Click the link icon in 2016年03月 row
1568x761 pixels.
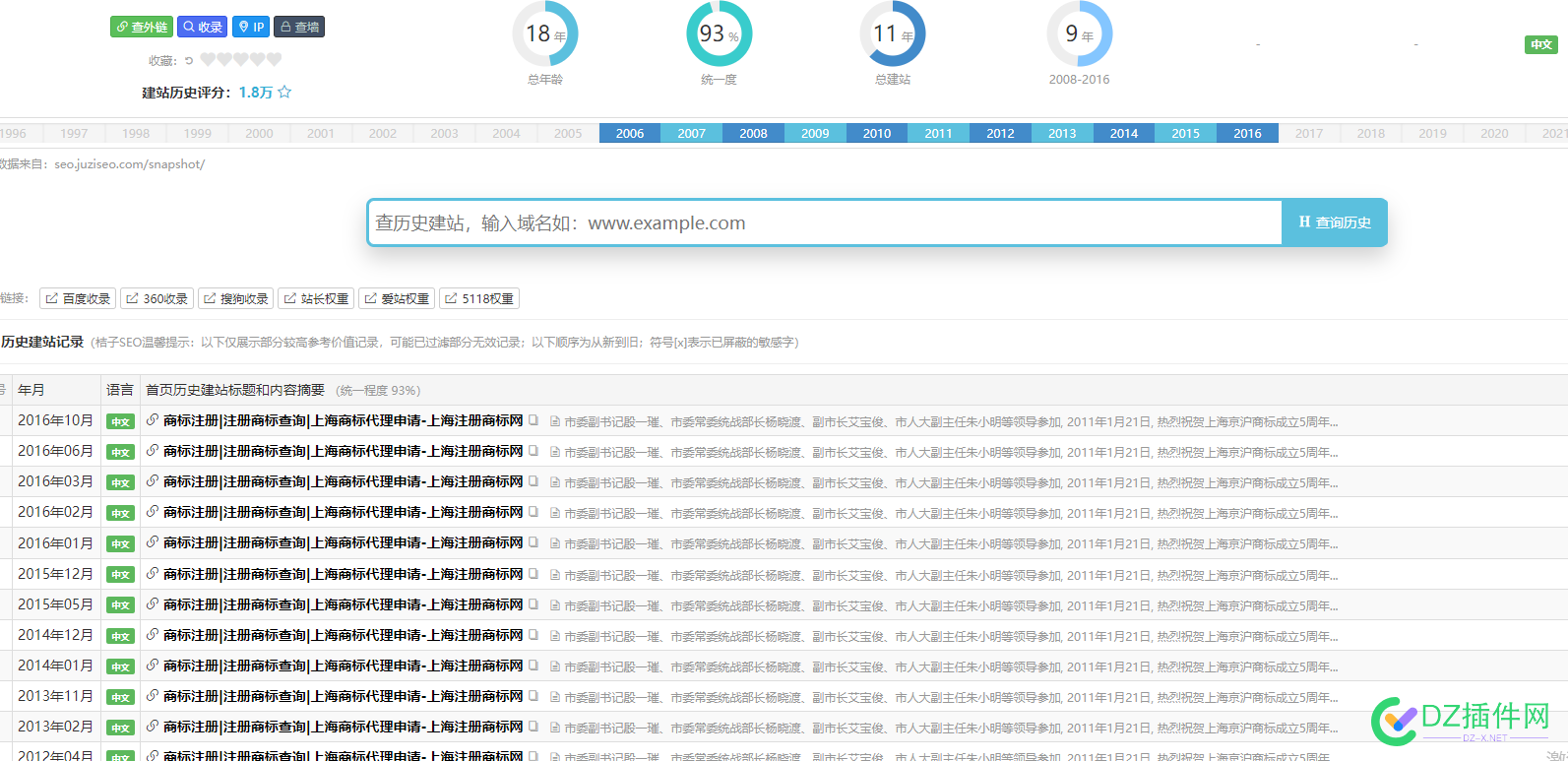click(153, 481)
